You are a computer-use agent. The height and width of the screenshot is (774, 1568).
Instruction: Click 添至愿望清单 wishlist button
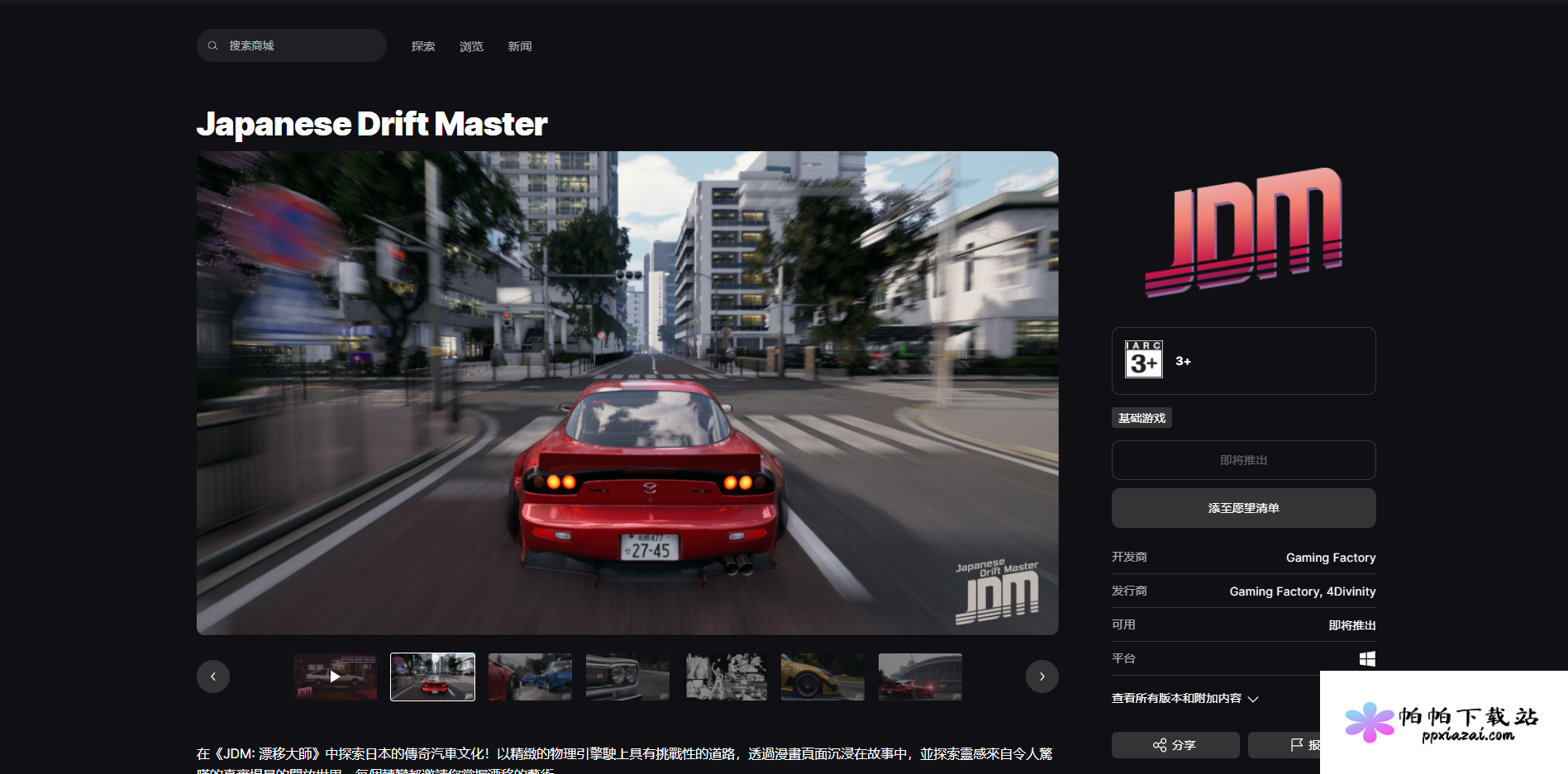coord(1243,508)
